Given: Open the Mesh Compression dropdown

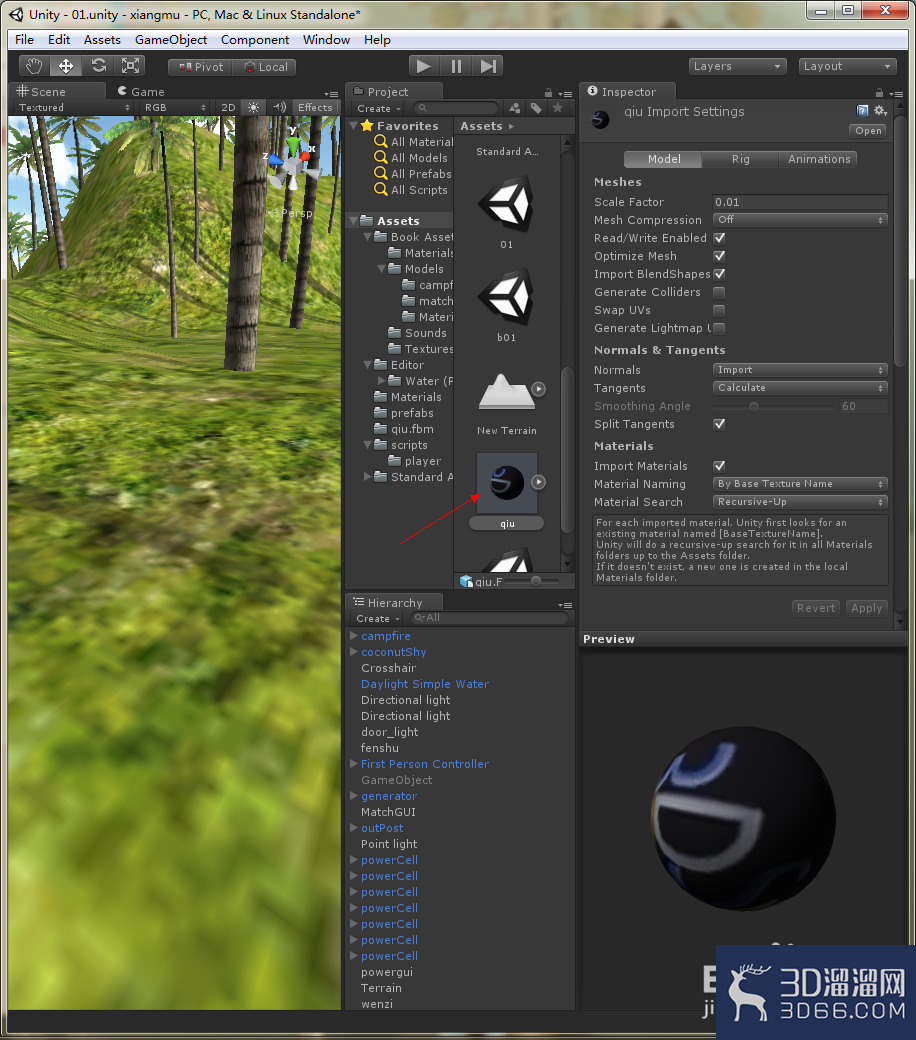Looking at the screenshot, I should click(799, 220).
